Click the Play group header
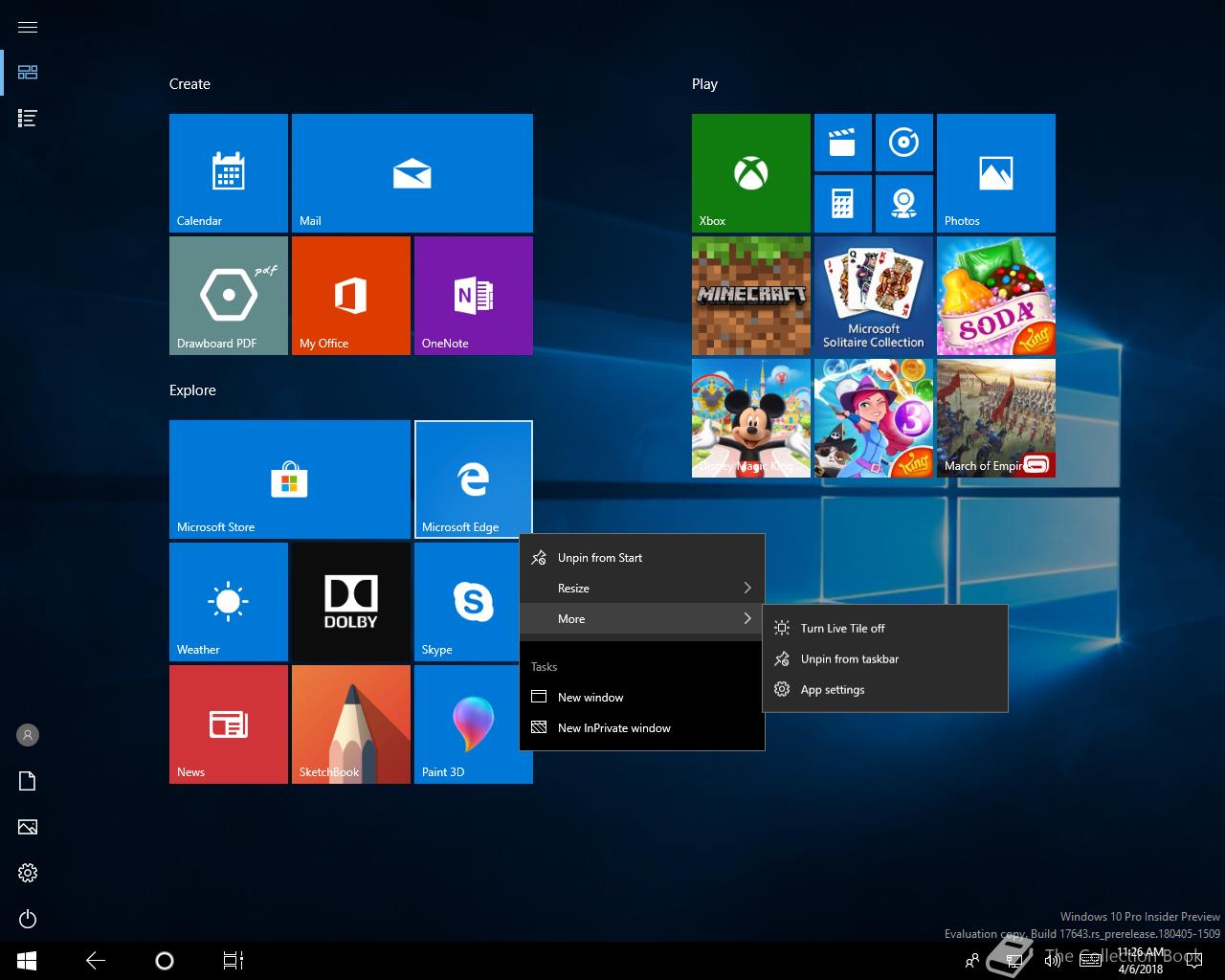 (704, 84)
